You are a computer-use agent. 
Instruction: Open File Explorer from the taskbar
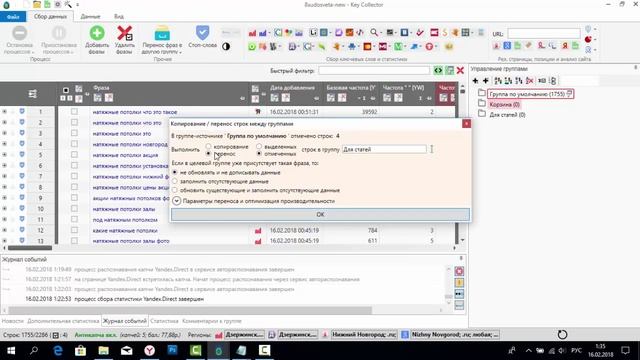[104, 350]
